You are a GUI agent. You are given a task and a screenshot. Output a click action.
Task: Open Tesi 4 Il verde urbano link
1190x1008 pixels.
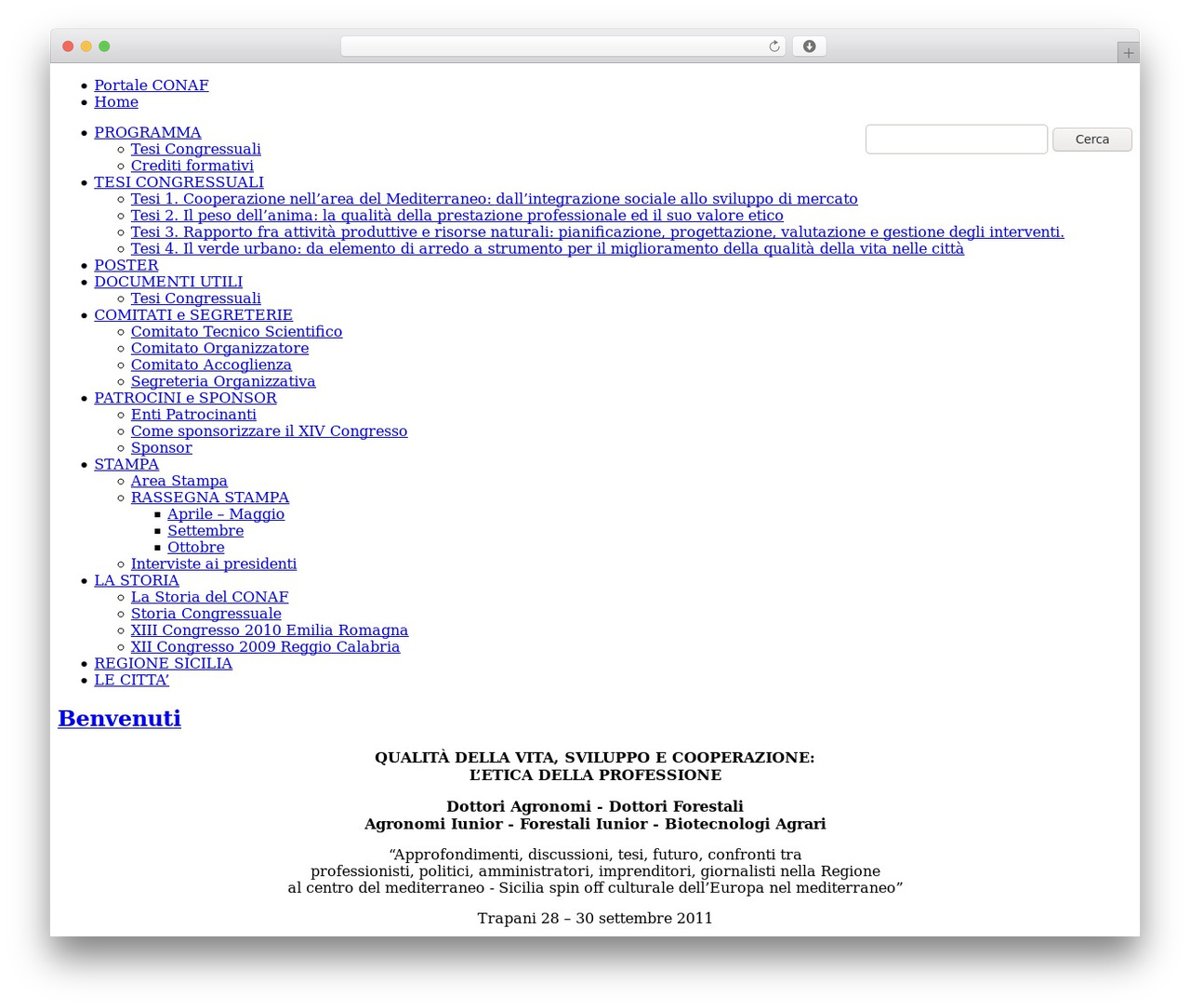[x=548, y=249]
